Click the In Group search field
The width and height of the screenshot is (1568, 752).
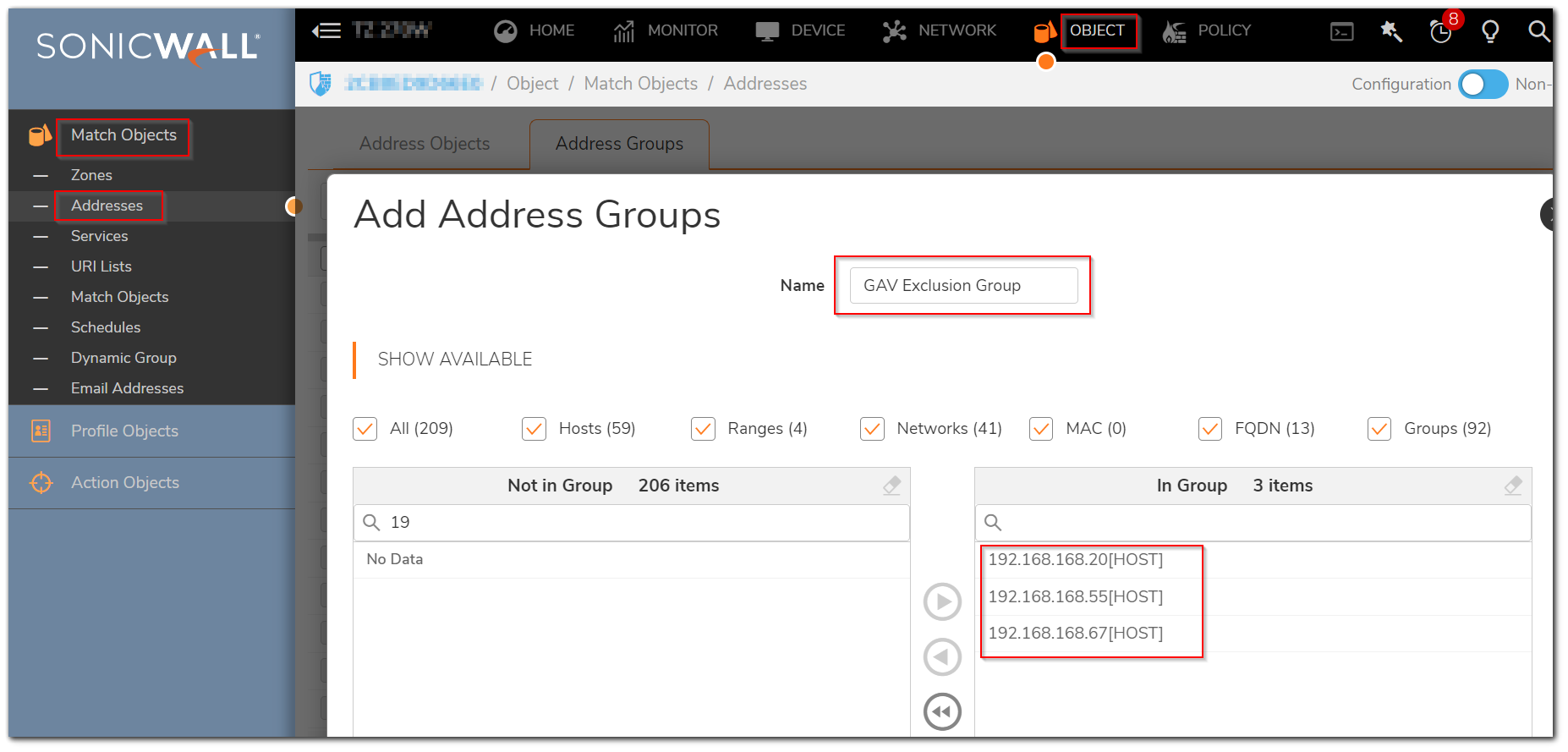click(1253, 523)
